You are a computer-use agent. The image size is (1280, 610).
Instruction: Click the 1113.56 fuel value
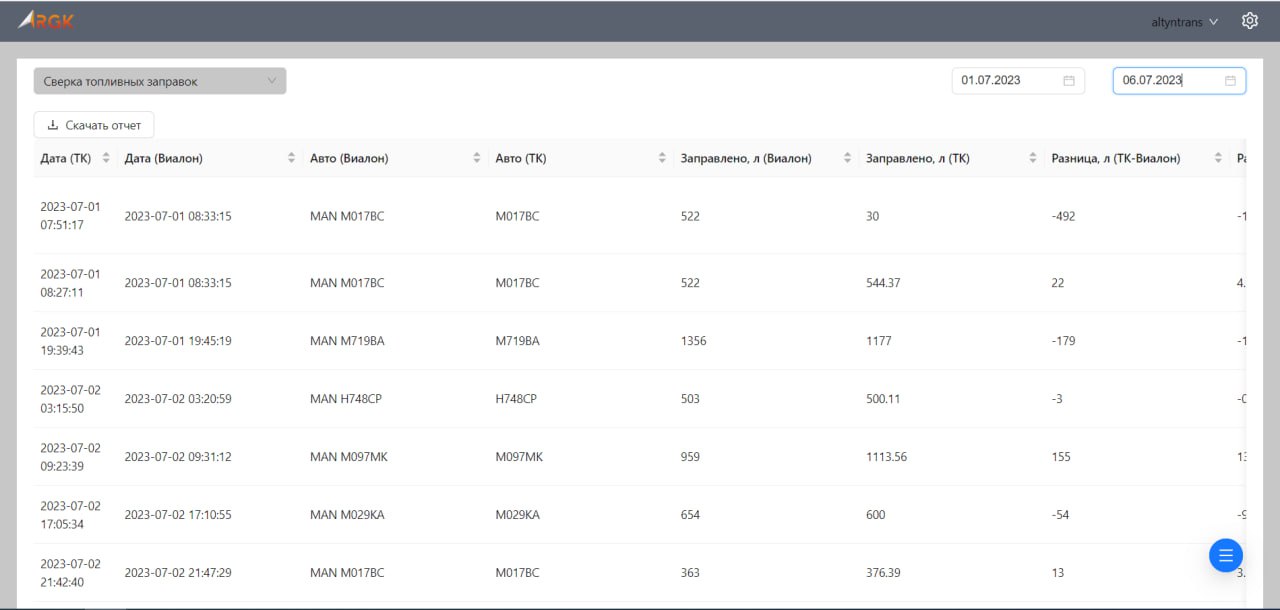pyautogui.click(x=886, y=457)
